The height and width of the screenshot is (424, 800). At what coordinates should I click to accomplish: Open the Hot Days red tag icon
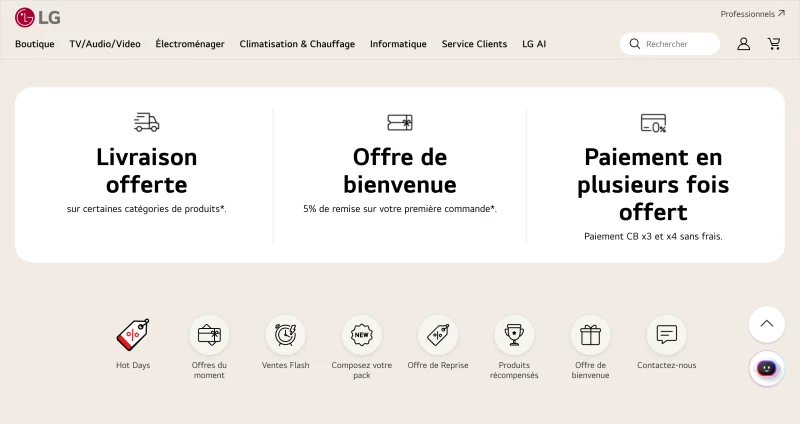(133, 335)
